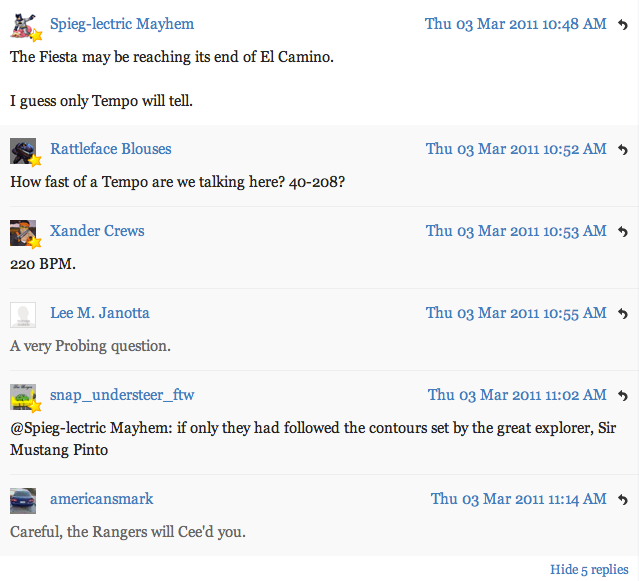Image resolution: width=639 pixels, height=581 pixels.
Task: Open the snap_understeer_ftw username link
Action: click(122, 395)
